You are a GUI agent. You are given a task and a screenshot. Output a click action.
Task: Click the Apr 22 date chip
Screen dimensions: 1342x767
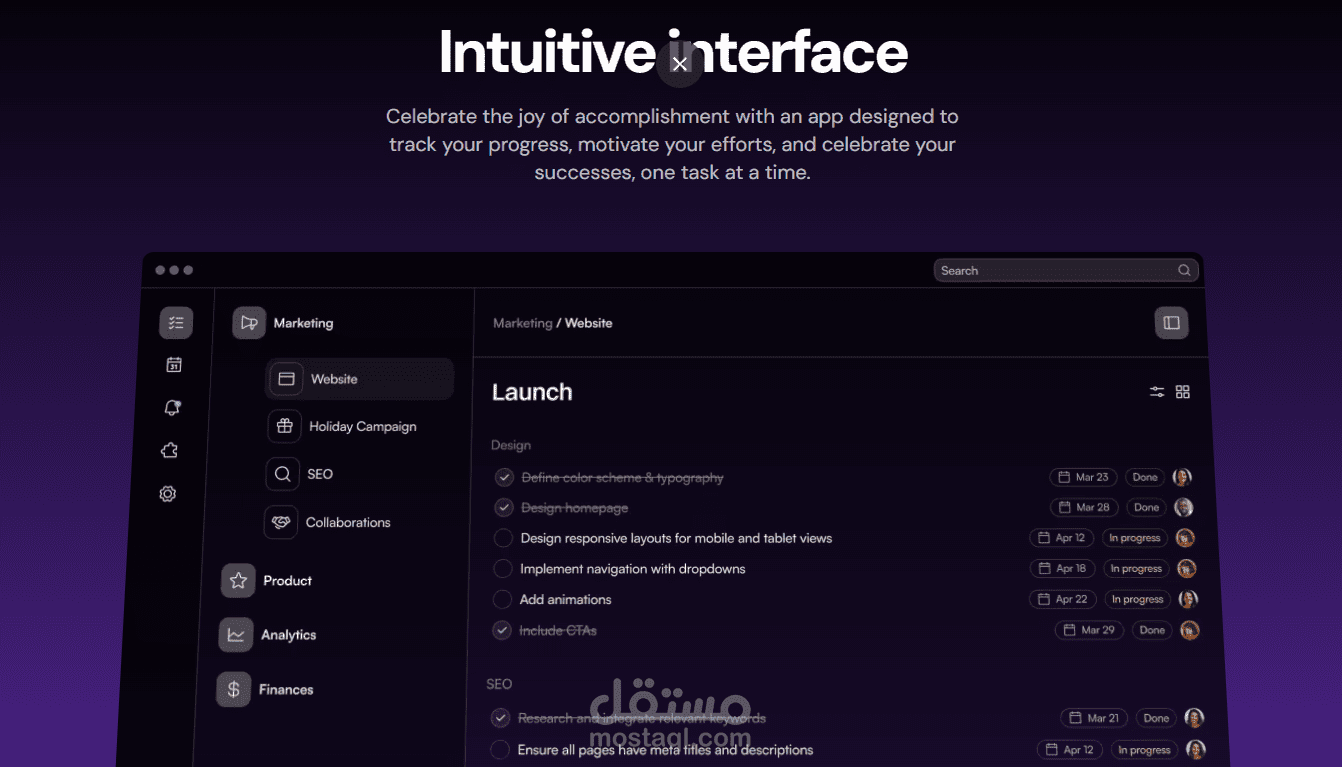click(x=1063, y=599)
